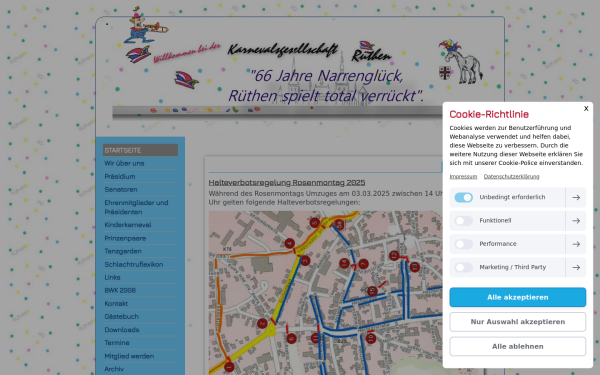600x375 pixels.
Task: Open the Mitglied werden menu item
Action: (140, 356)
